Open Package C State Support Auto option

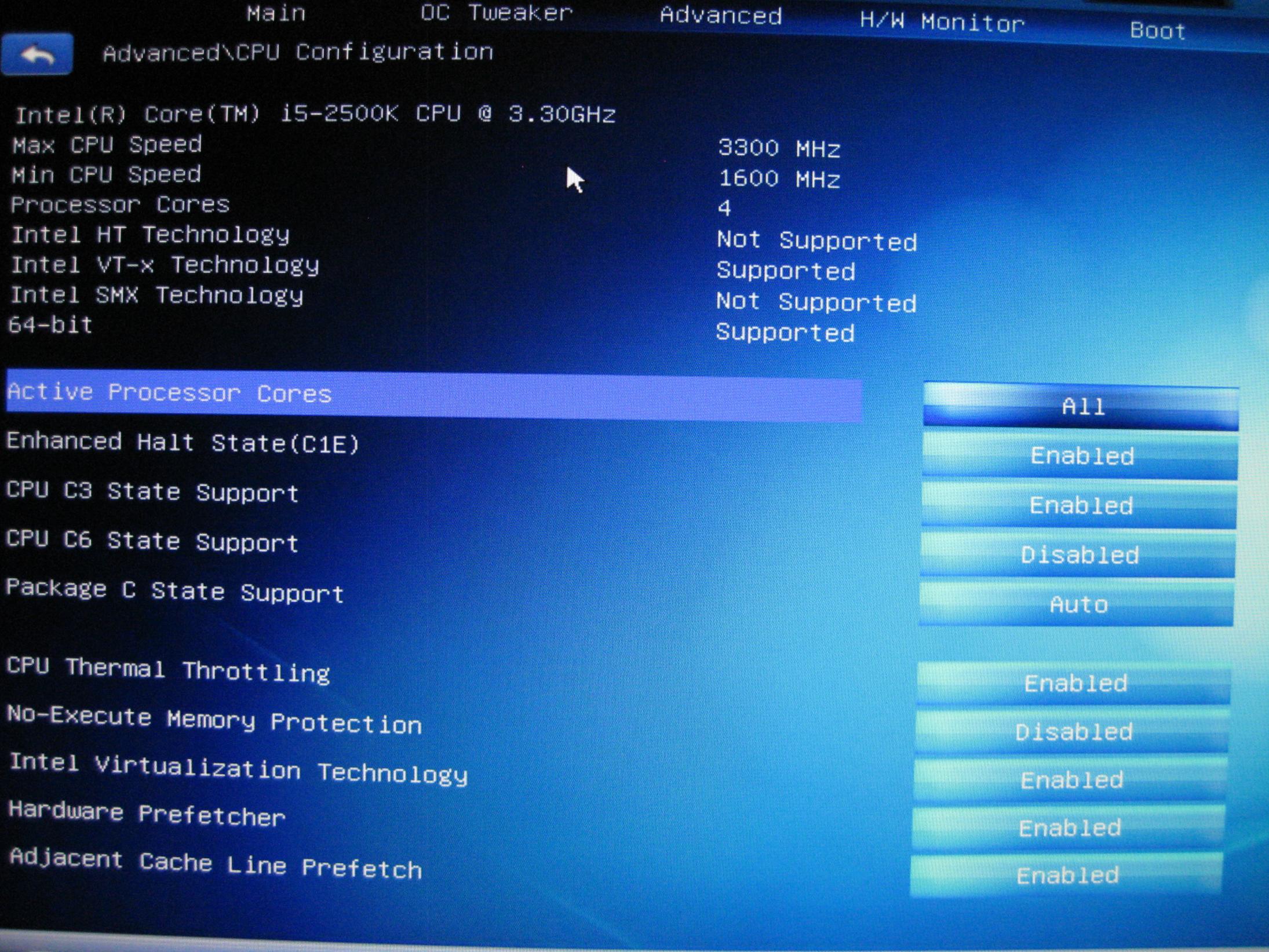1078,604
